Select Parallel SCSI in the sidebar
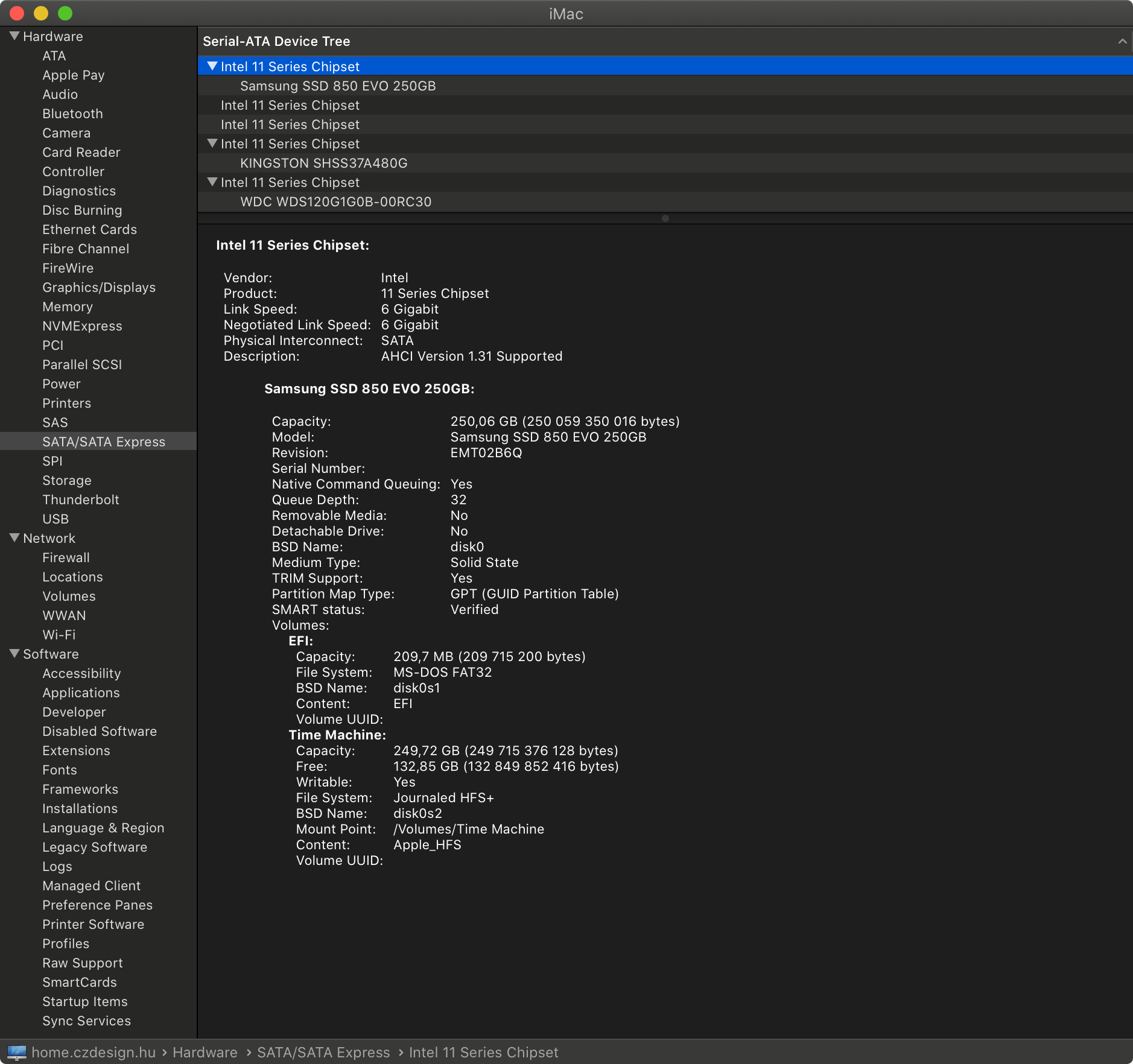The height and width of the screenshot is (1064, 1133). tap(82, 364)
